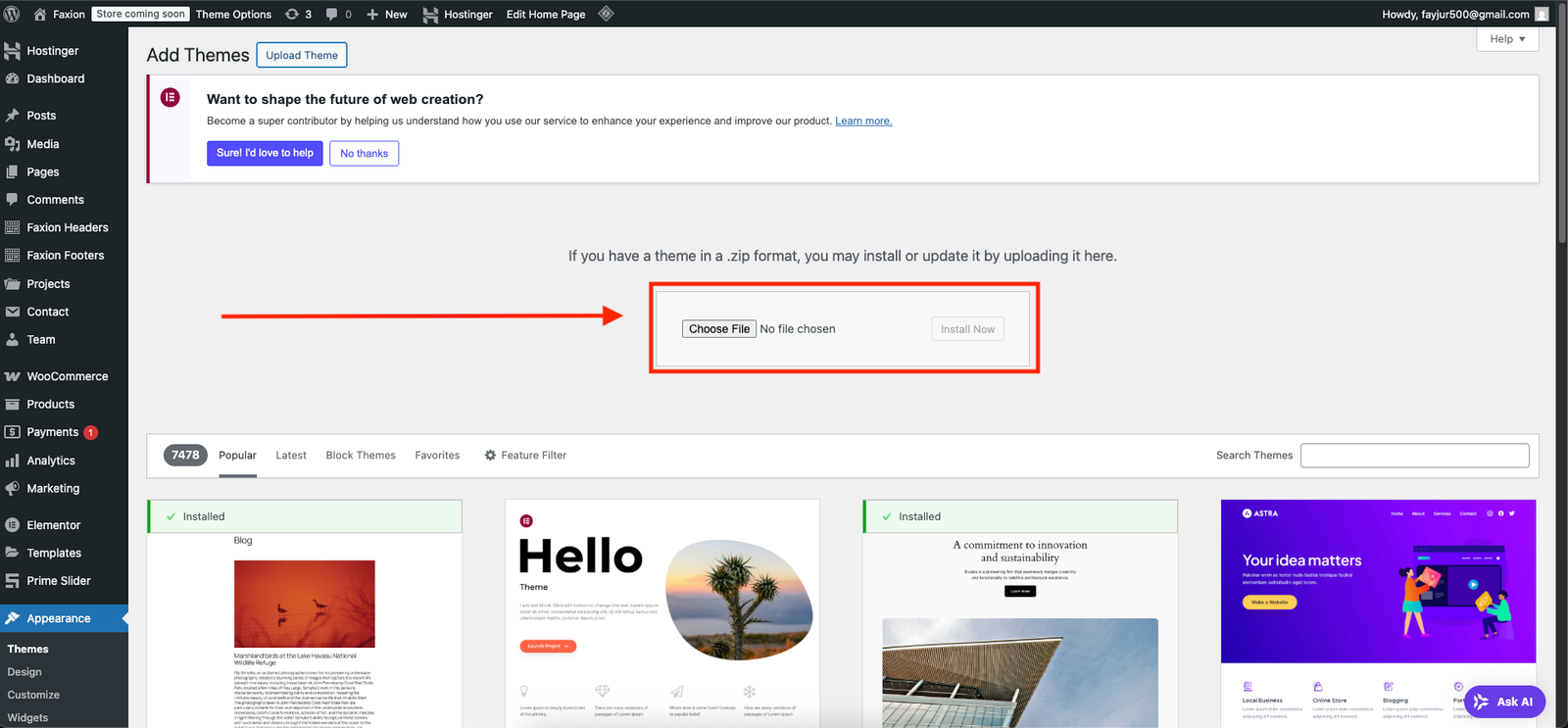Screen dimensions: 1568x728
Task: Click the Elementor icon in the sidebar
Action: [12, 525]
